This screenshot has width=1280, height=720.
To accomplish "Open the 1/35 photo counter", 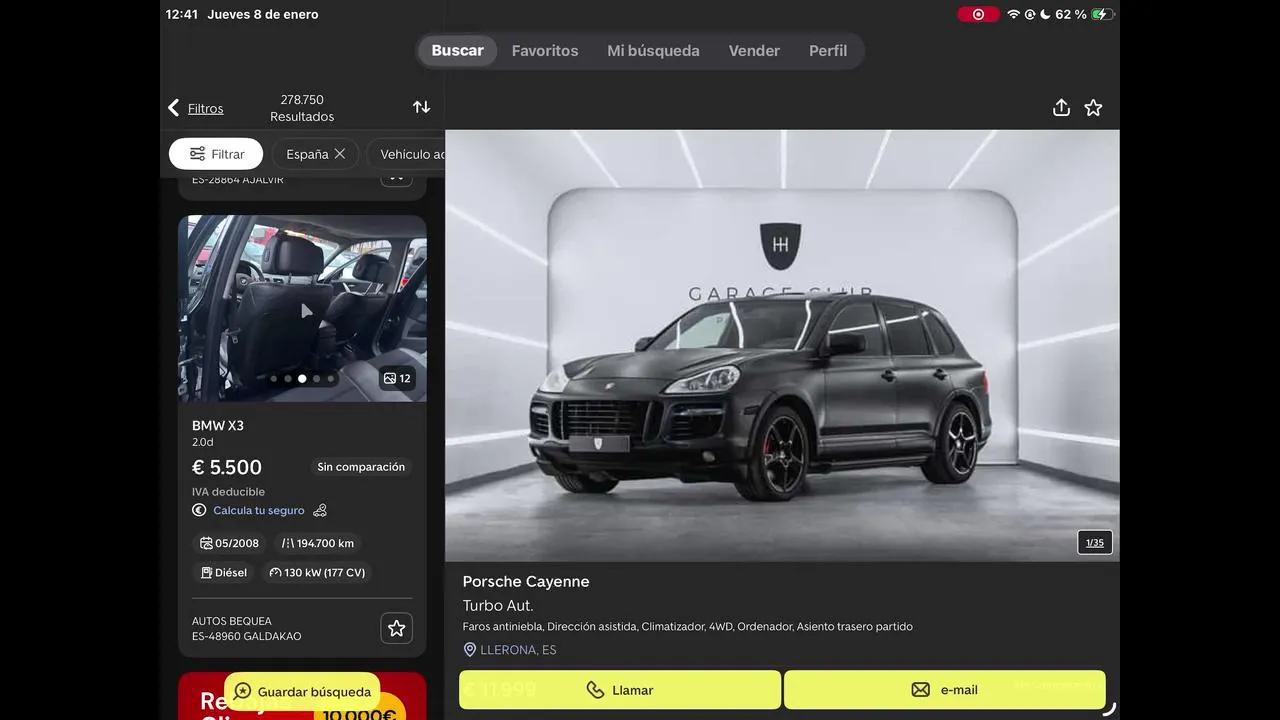I will 1095,543.
